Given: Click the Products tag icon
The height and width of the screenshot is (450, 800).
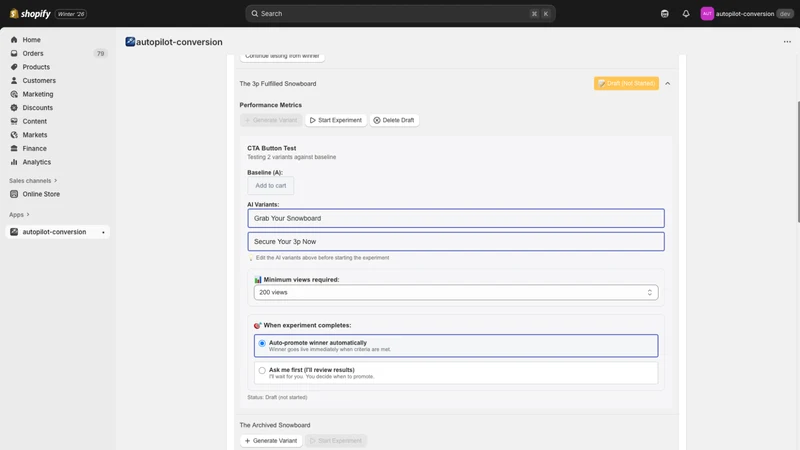Looking at the screenshot, I should pos(14,67).
